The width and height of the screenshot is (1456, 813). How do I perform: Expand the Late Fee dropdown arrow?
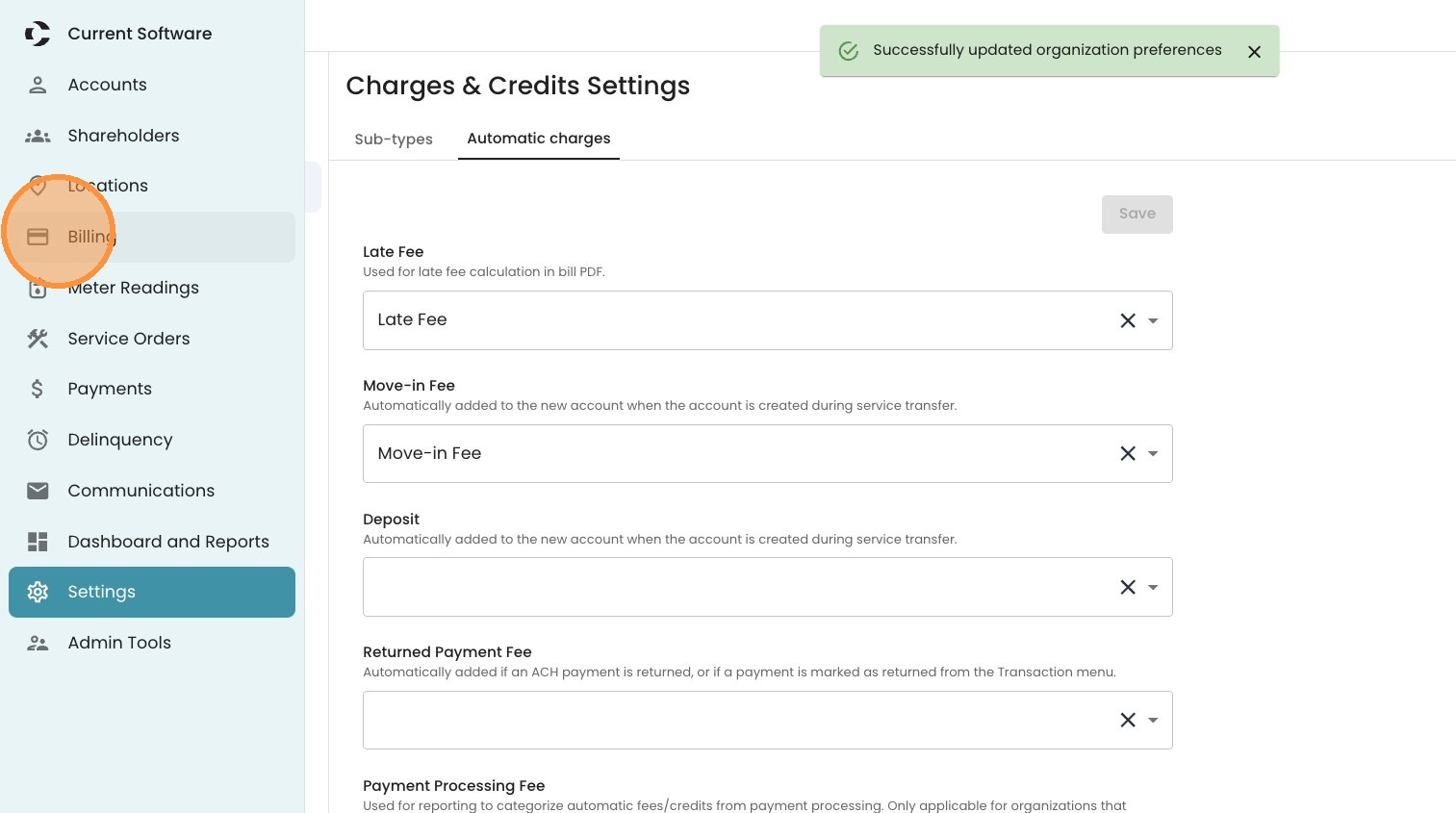(x=1153, y=320)
